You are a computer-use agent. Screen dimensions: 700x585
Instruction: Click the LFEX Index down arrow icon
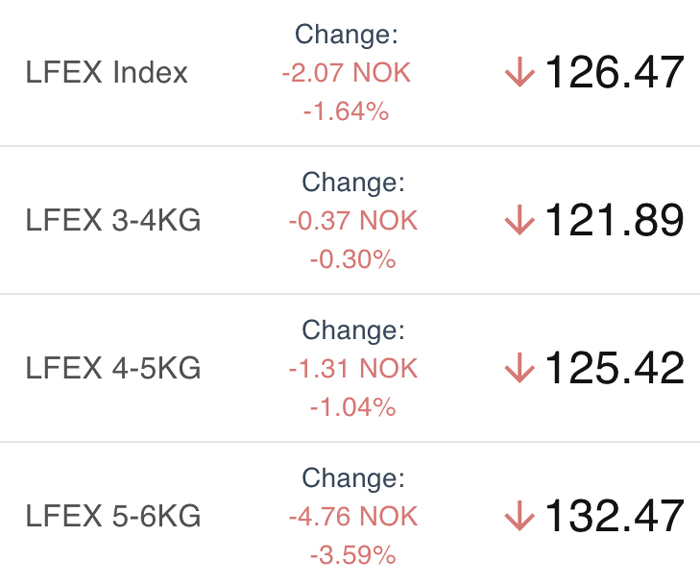tap(520, 72)
